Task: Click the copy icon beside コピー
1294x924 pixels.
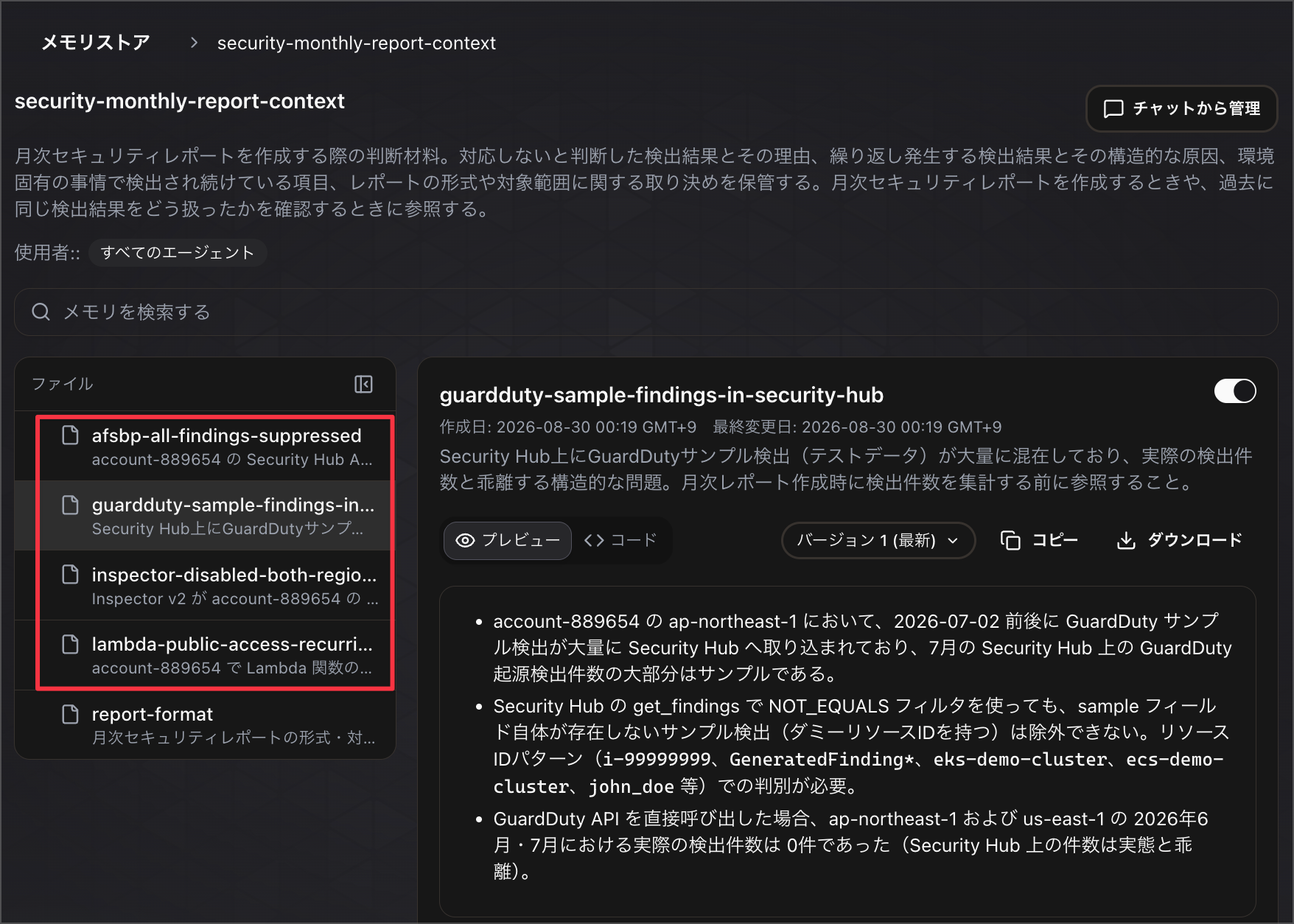Action: click(1010, 540)
